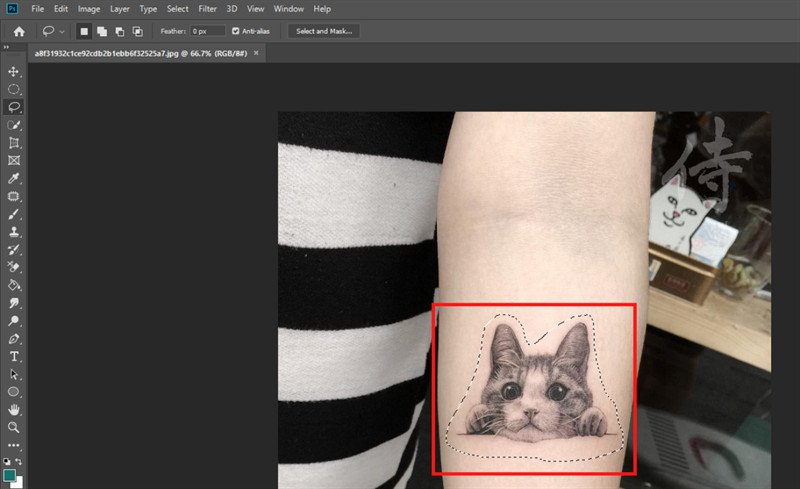Enable Intersect with selection mode

pos(136,31)
